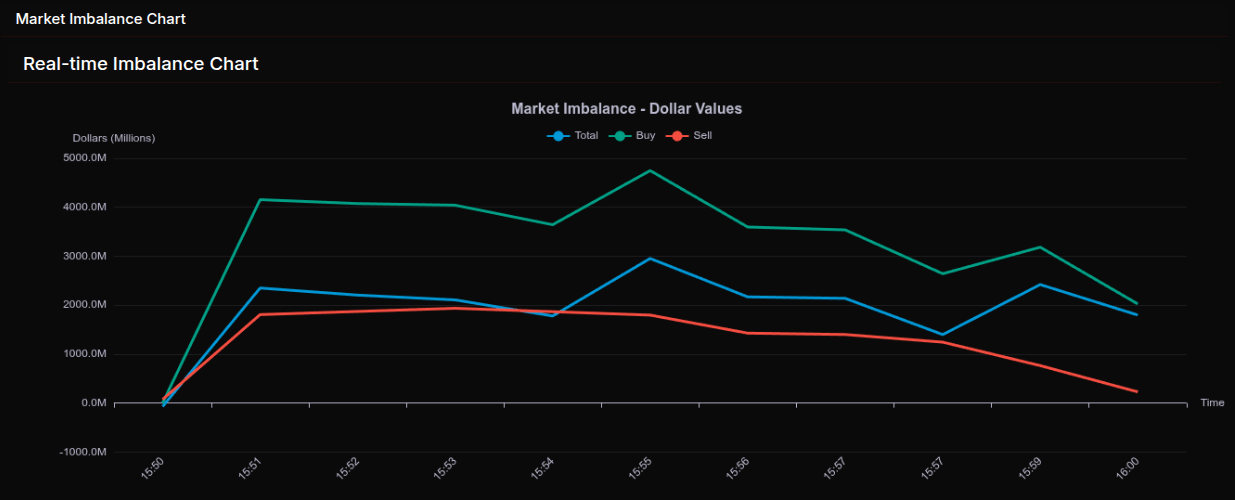Image resolution: width=1235 pixels, height=500 pixels.
Task: Select the Buy line peak at 15:55
Action: click(650, 171)
